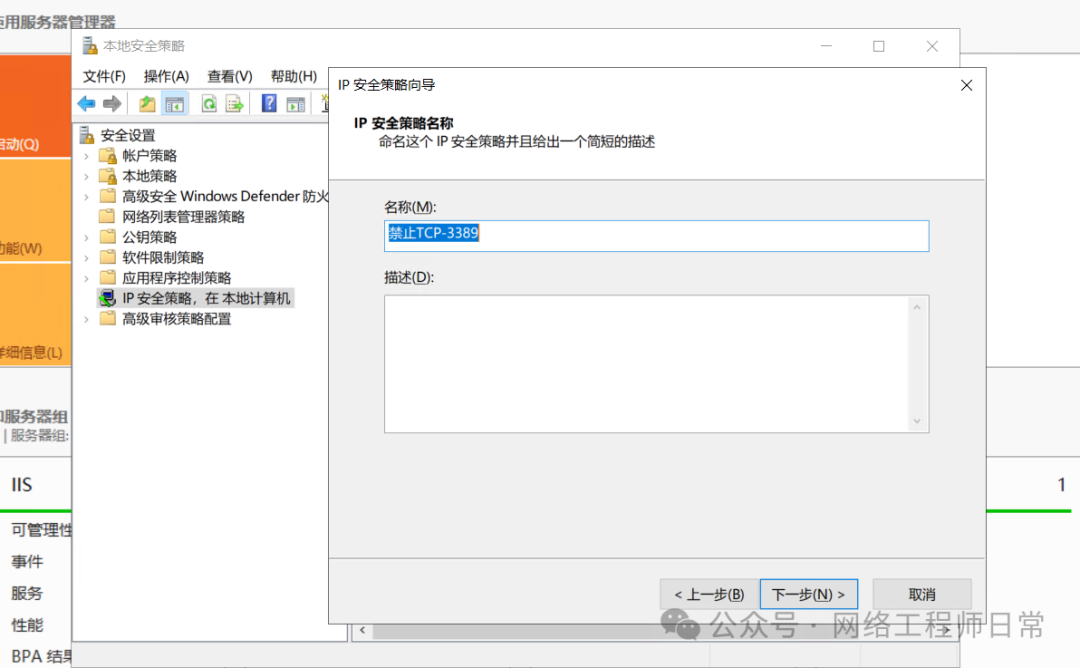
Task: Expand the 公钥策略 tree node
Action: coord(86,237)
